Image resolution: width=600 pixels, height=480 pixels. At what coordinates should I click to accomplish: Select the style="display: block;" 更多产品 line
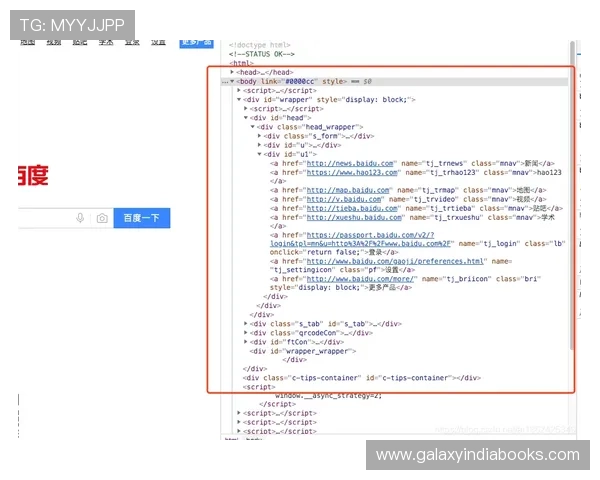point(341,287)
